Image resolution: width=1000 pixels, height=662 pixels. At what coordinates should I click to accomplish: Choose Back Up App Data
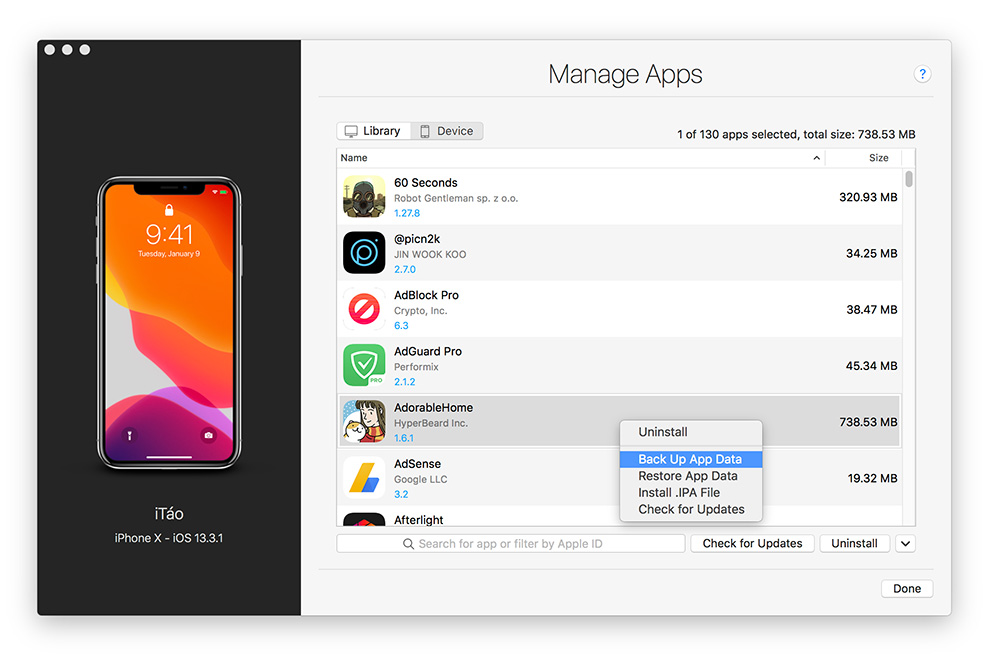click(x=691, y=459)
